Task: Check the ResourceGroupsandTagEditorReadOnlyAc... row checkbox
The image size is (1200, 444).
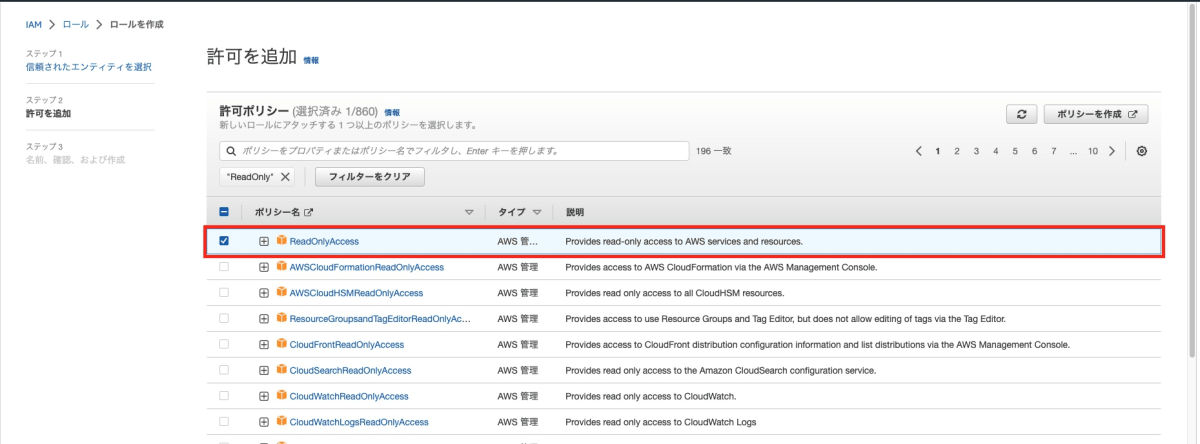Action: (x=224, y=318)
